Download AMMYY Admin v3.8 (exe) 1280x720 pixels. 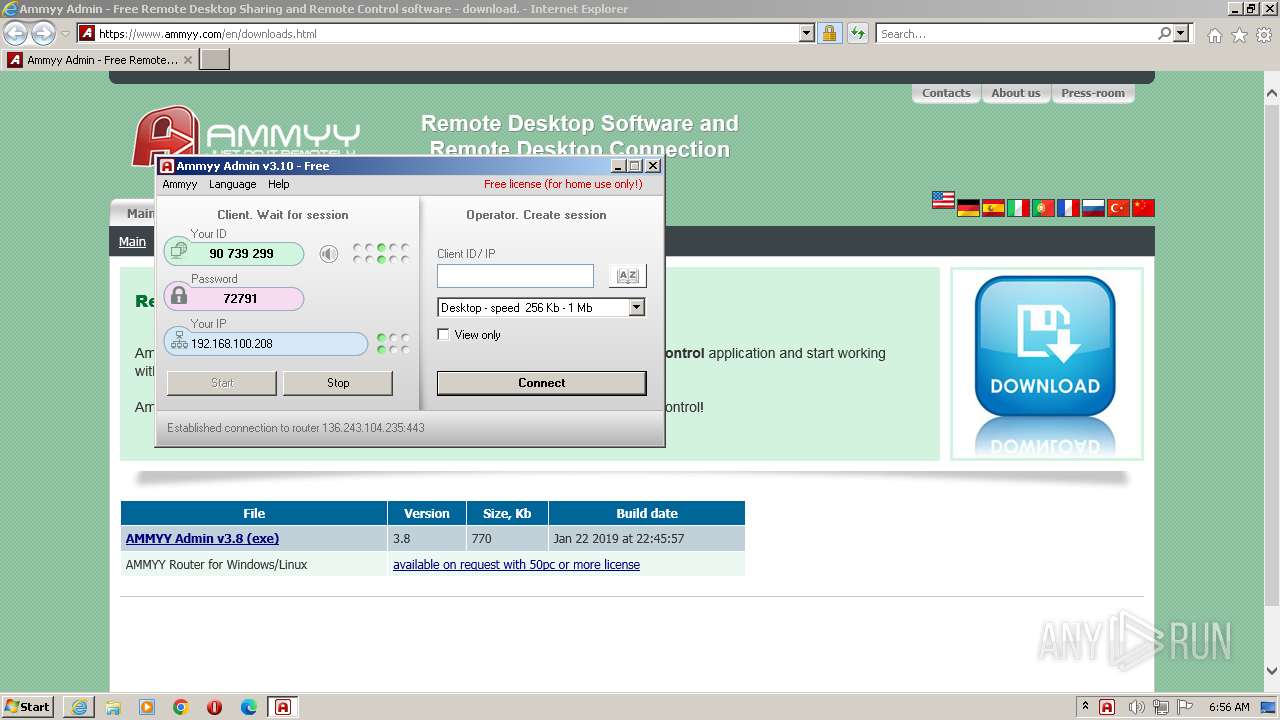click(202, 538)
